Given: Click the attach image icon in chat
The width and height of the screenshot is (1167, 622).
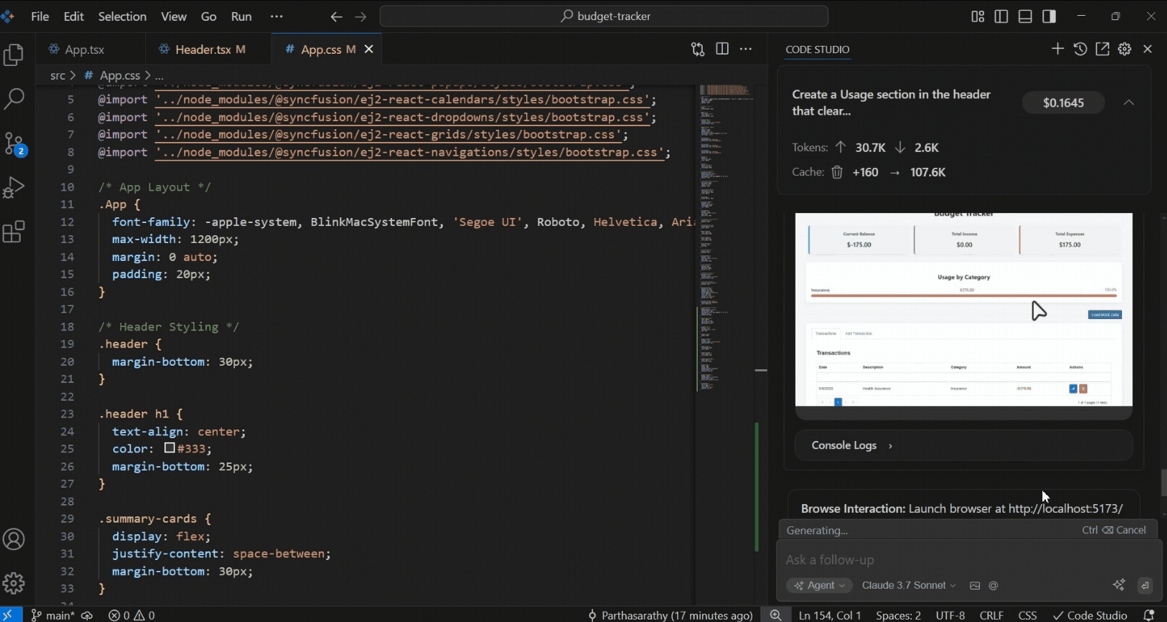Looking at the screenshot, I should pos(975,586).
